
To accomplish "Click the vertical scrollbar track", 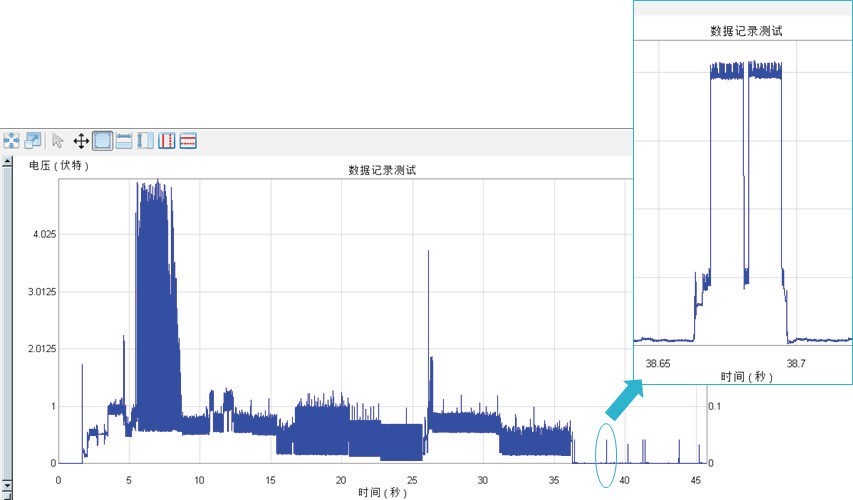I will point(6,320).
